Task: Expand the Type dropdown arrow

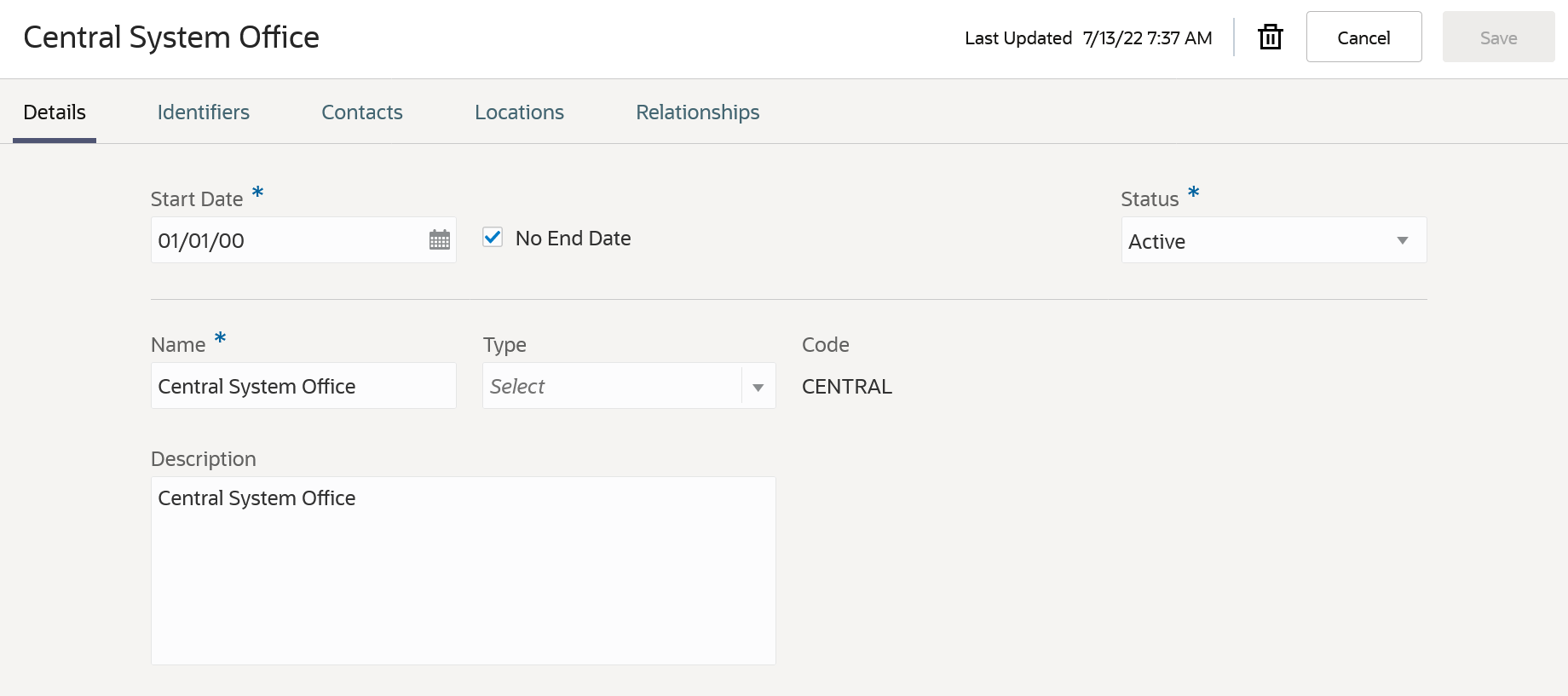Action: (x=758, y=387)
